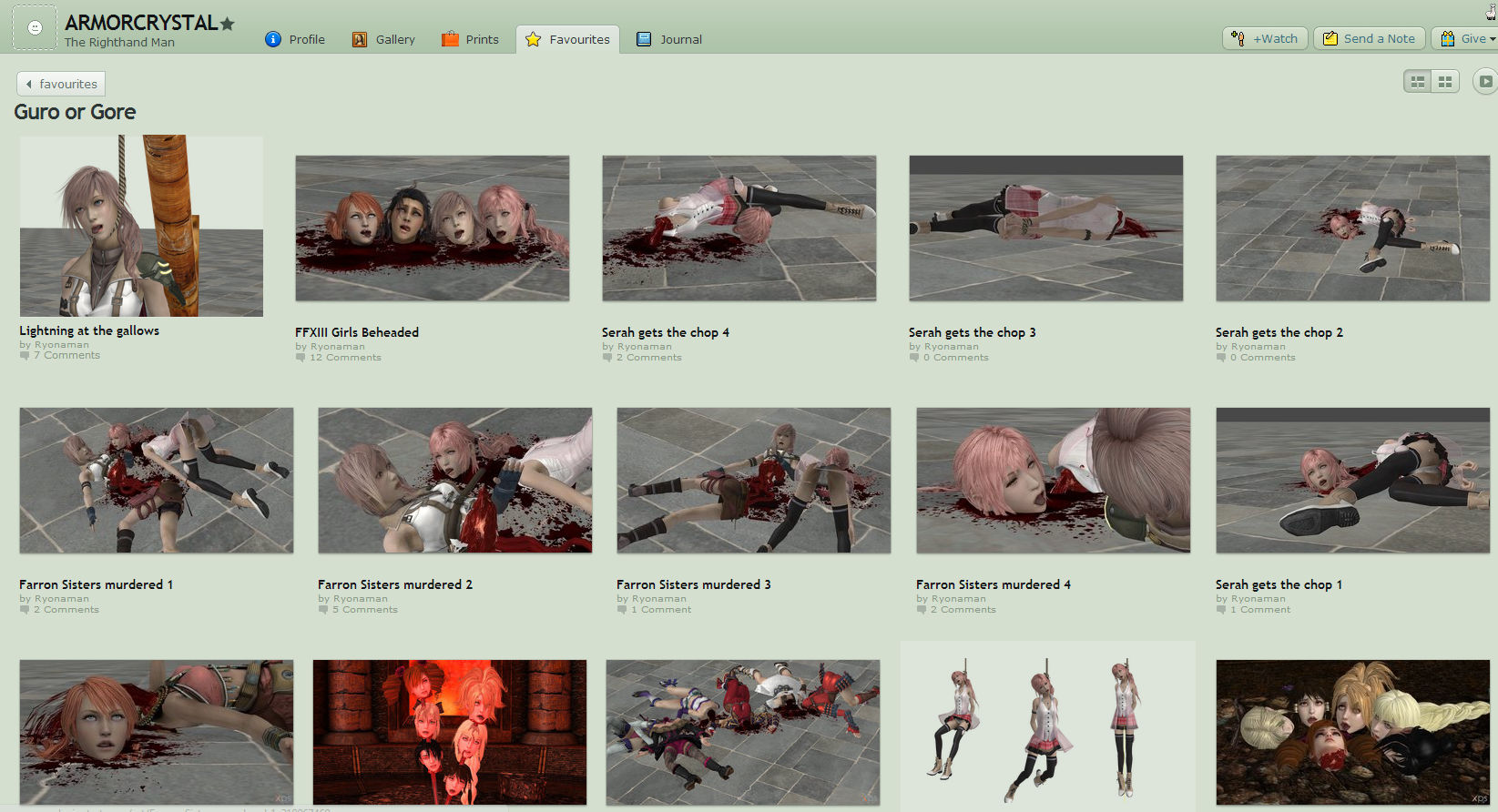This screenshot has height=812, width=1498.
Task: Open thumbnail for Serah gets the chop 3
Action: coord(1046,228)
